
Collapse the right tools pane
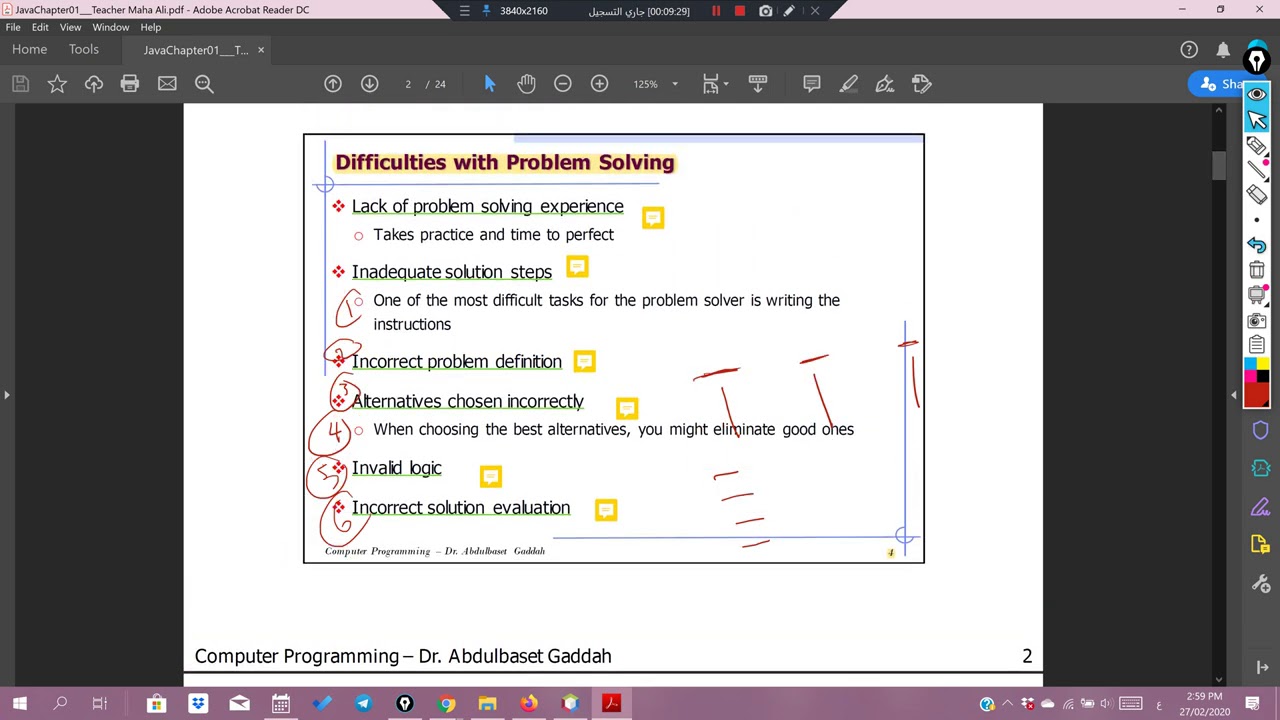click(1233, 395)
